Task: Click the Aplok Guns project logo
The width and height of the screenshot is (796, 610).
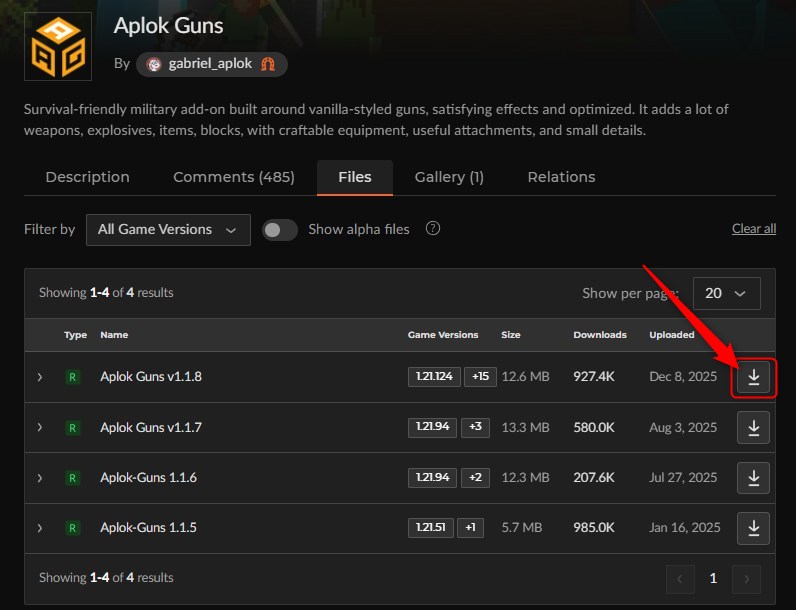Action: point(58,46)
